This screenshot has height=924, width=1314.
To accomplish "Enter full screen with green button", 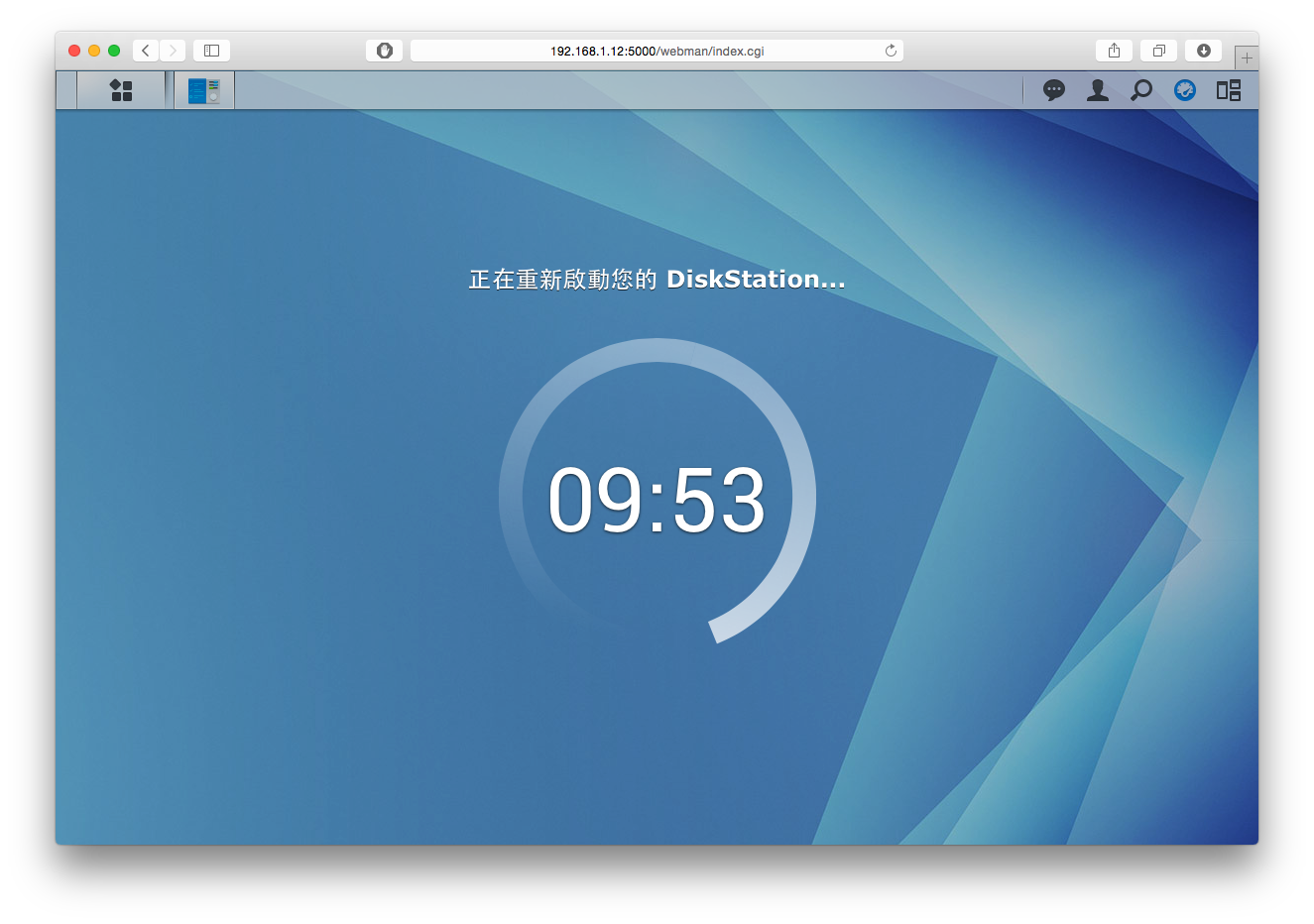I will 114,51.
